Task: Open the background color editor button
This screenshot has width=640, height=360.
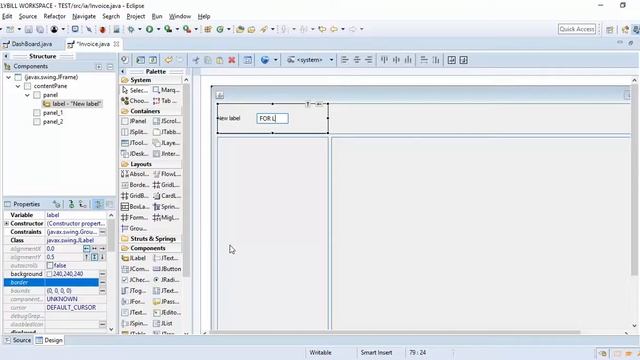Action: pyautogui.click(x=102, y=274)
